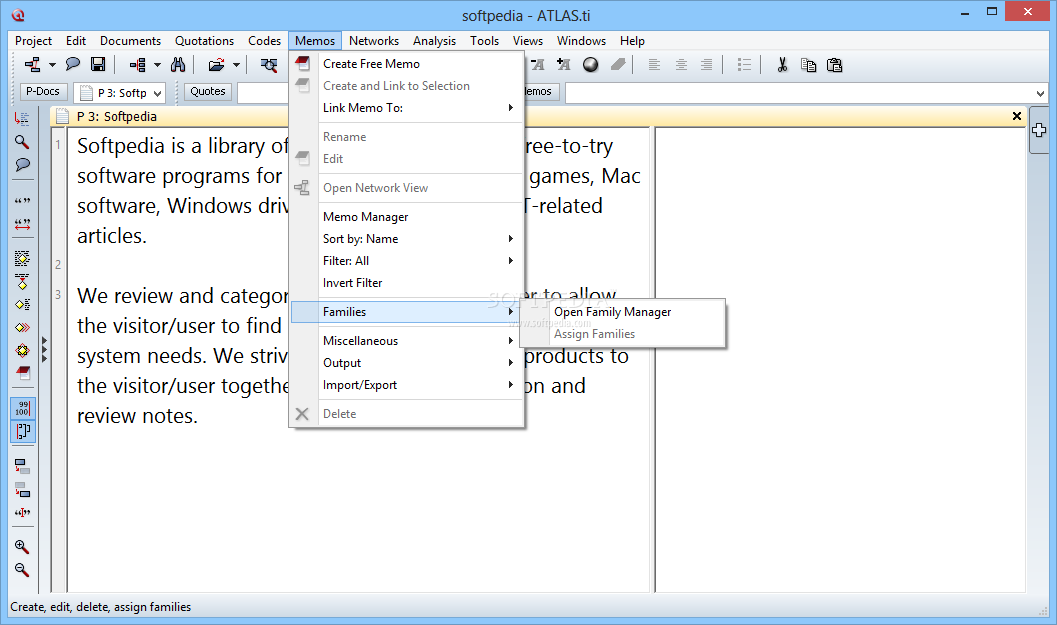
Task: Click the code-by-list icon in sidebar
Action: pyautogui.click(x=22, y=304)
